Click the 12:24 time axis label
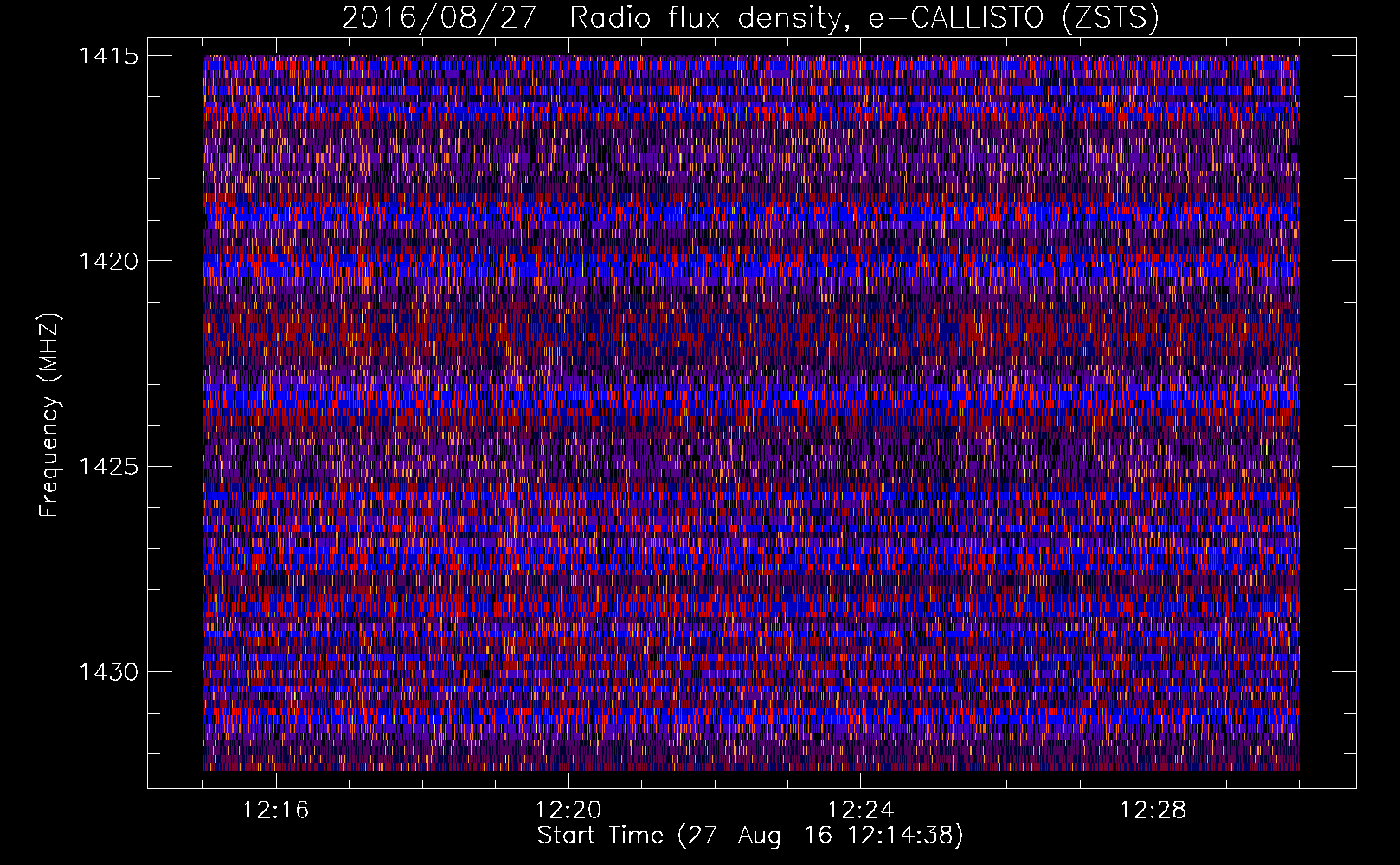Image resolution: width=1400 pixels, height=865 pixels. (861, 811)
